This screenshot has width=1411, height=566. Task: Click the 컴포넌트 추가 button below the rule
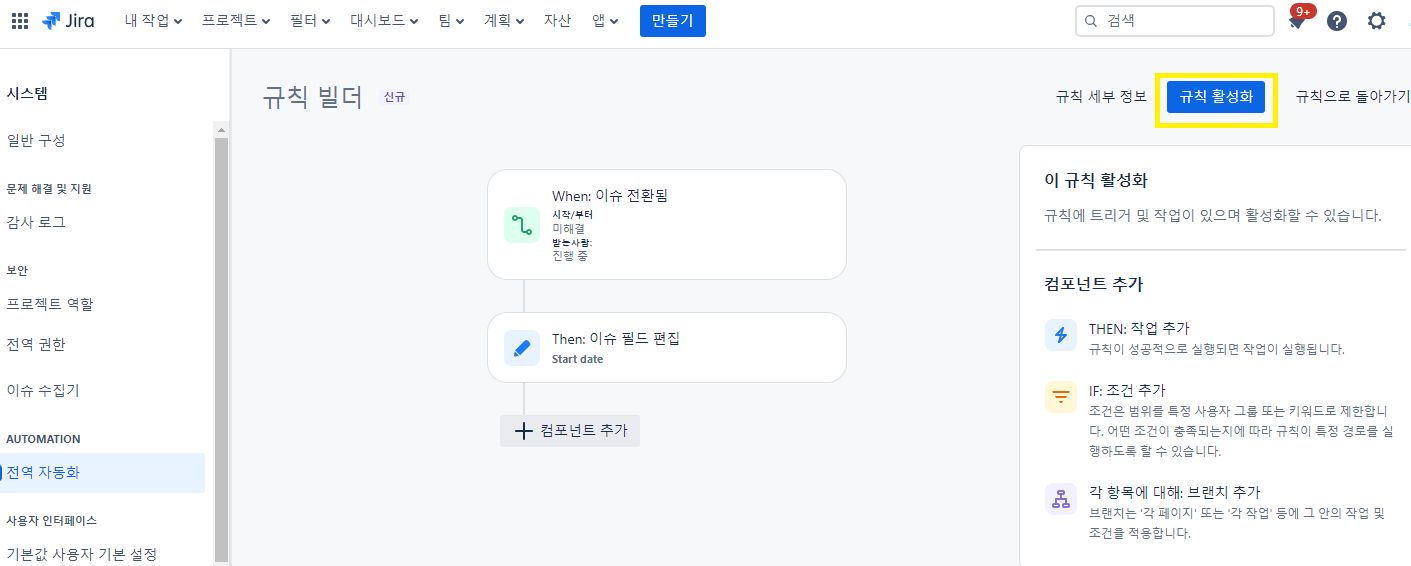tap(570, 431)
